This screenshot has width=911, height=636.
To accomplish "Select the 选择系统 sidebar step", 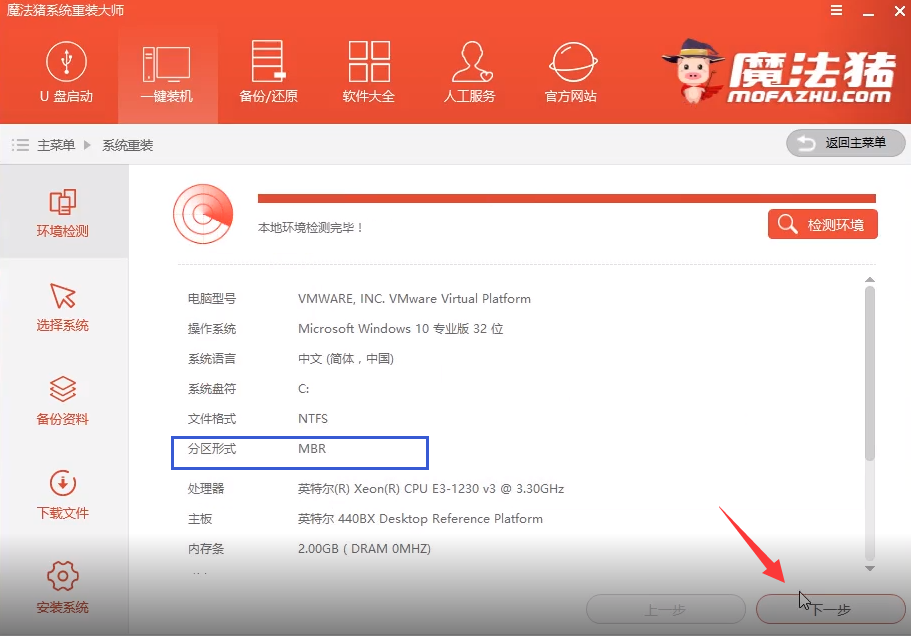I will pos(63,306).
